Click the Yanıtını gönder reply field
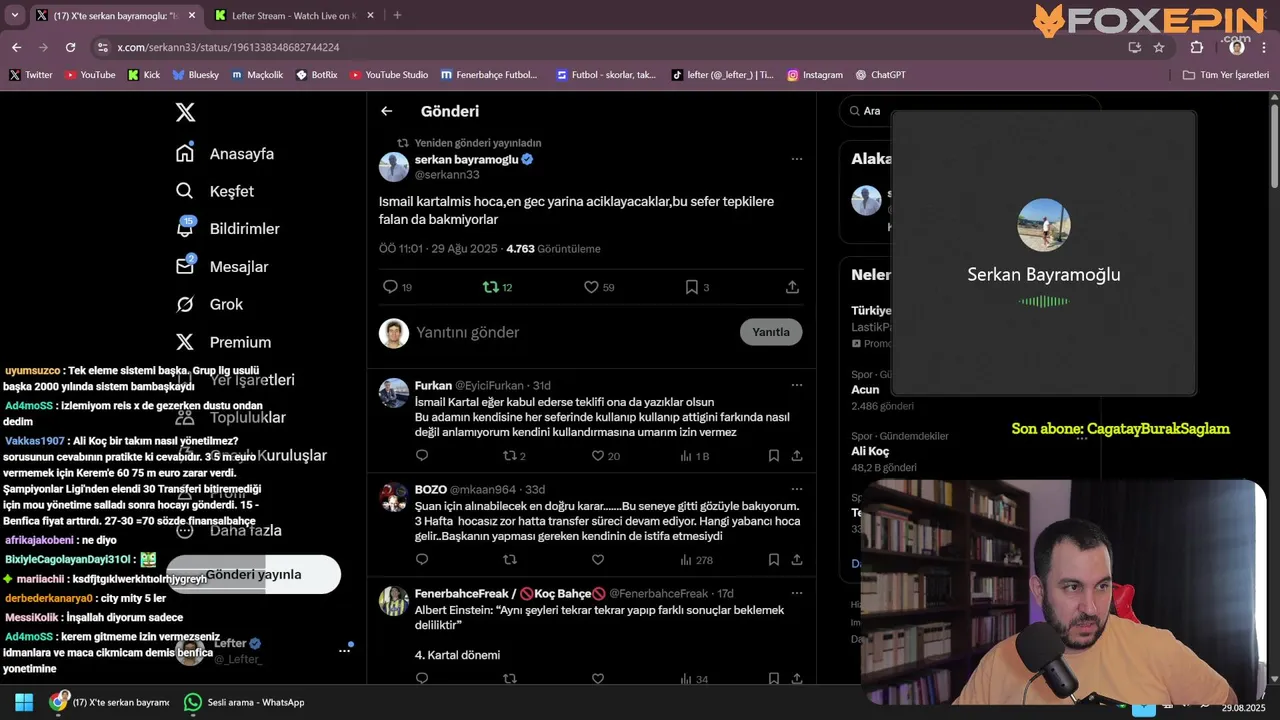The image size is (1280, 720). pos(570,332)
